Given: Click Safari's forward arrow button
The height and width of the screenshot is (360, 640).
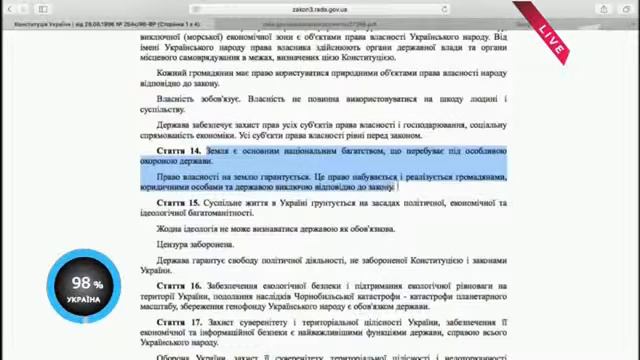Looking at the screenshot, I should 24,9.
